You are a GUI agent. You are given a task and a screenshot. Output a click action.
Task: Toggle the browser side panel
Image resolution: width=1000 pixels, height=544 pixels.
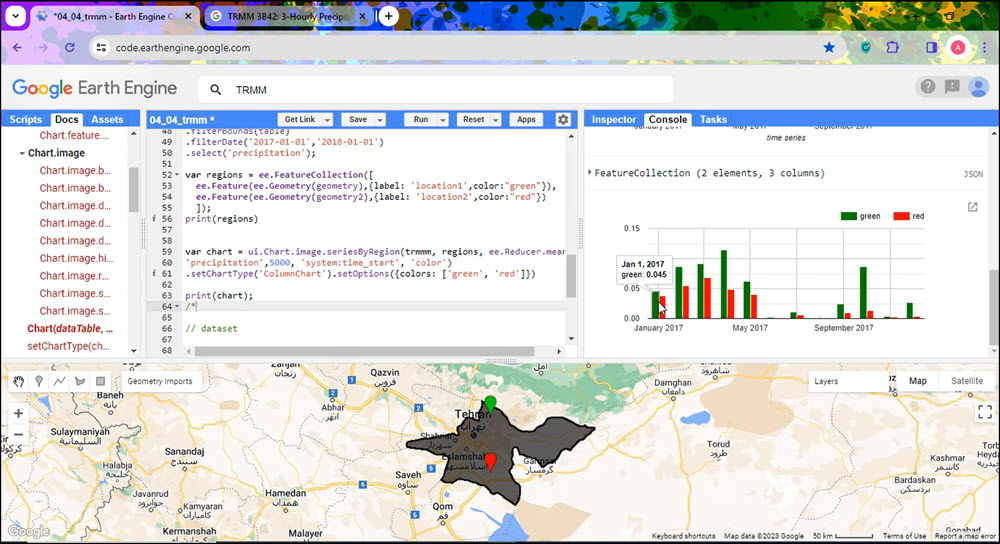[x=931, y=47]
